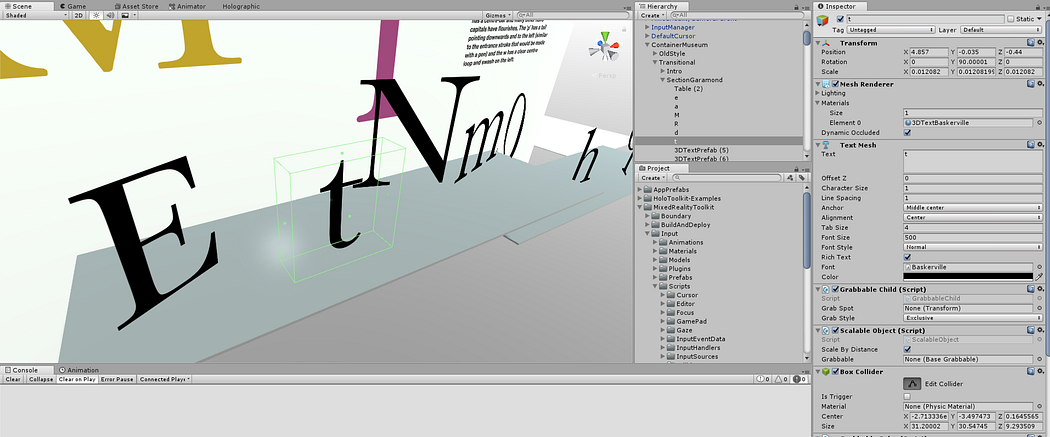Open Mesh Renderer help book icon
Image resolution: width=1050 pixels, height=437 pixels.
pos(1031,84)
